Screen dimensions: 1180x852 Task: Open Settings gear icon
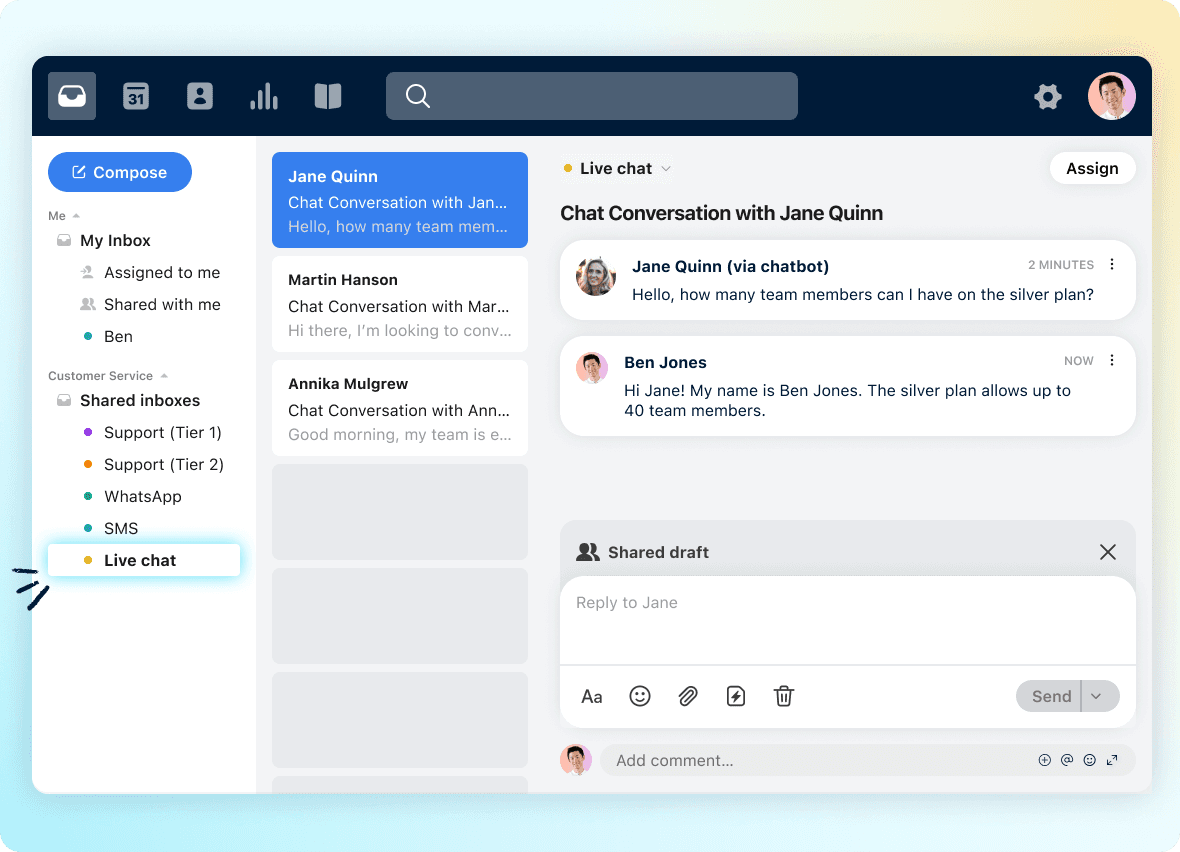tap(1048, 96)
